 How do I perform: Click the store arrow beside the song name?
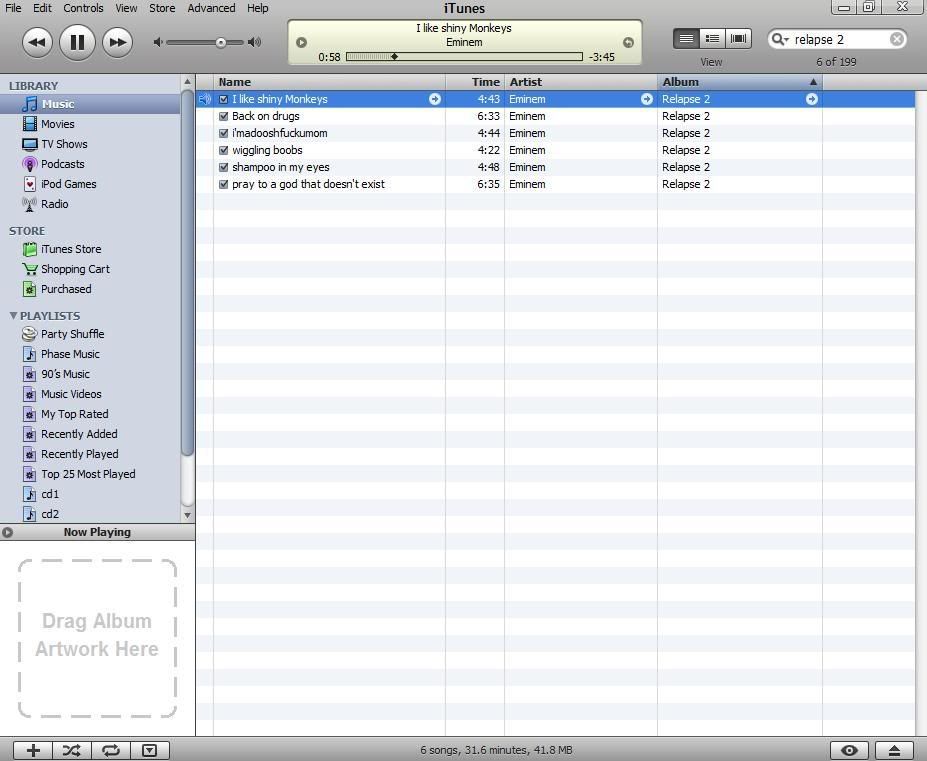435,99
